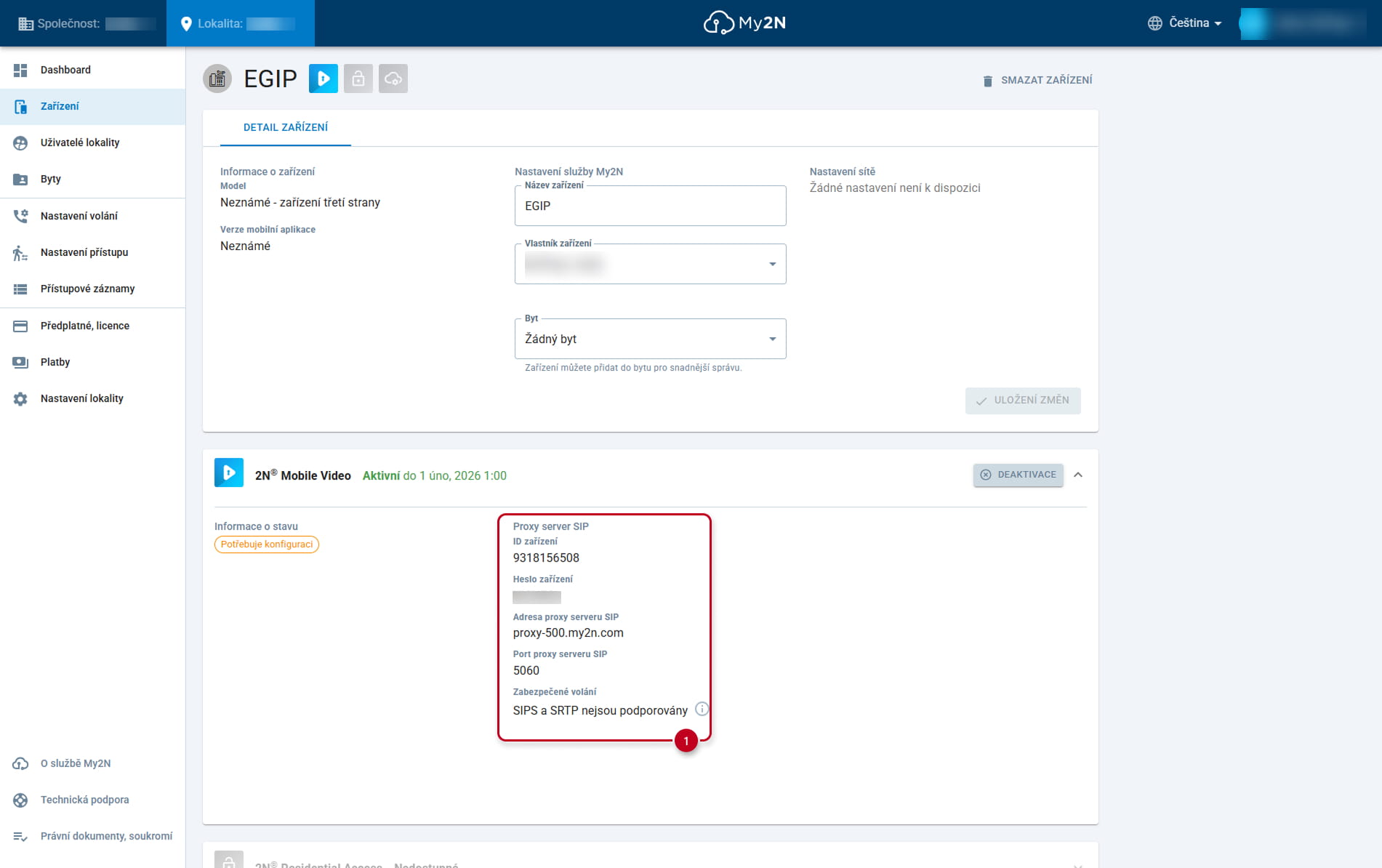Click the device avatar icon left of EGIP

[217, 79]
